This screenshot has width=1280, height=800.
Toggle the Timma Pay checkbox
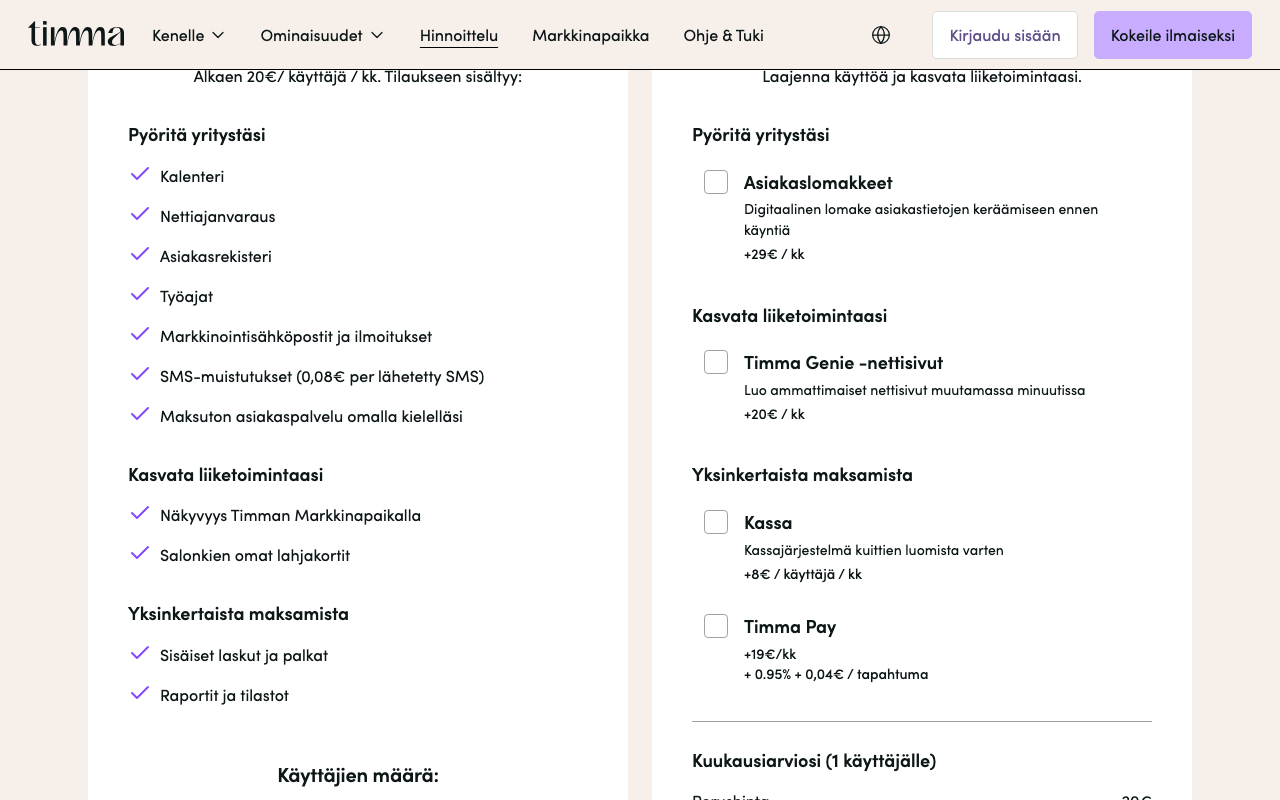716,626
